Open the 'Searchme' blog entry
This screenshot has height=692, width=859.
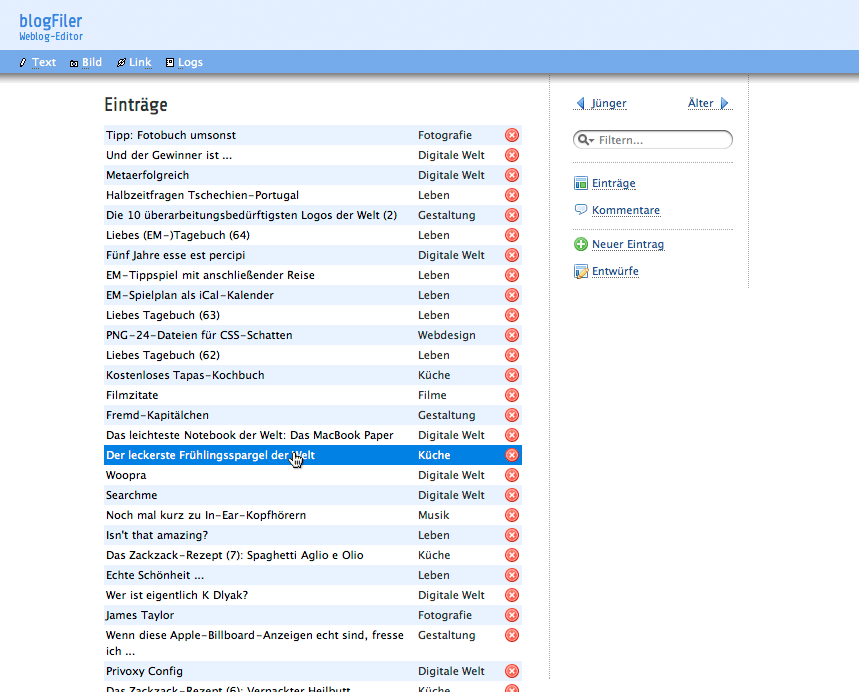132,495
